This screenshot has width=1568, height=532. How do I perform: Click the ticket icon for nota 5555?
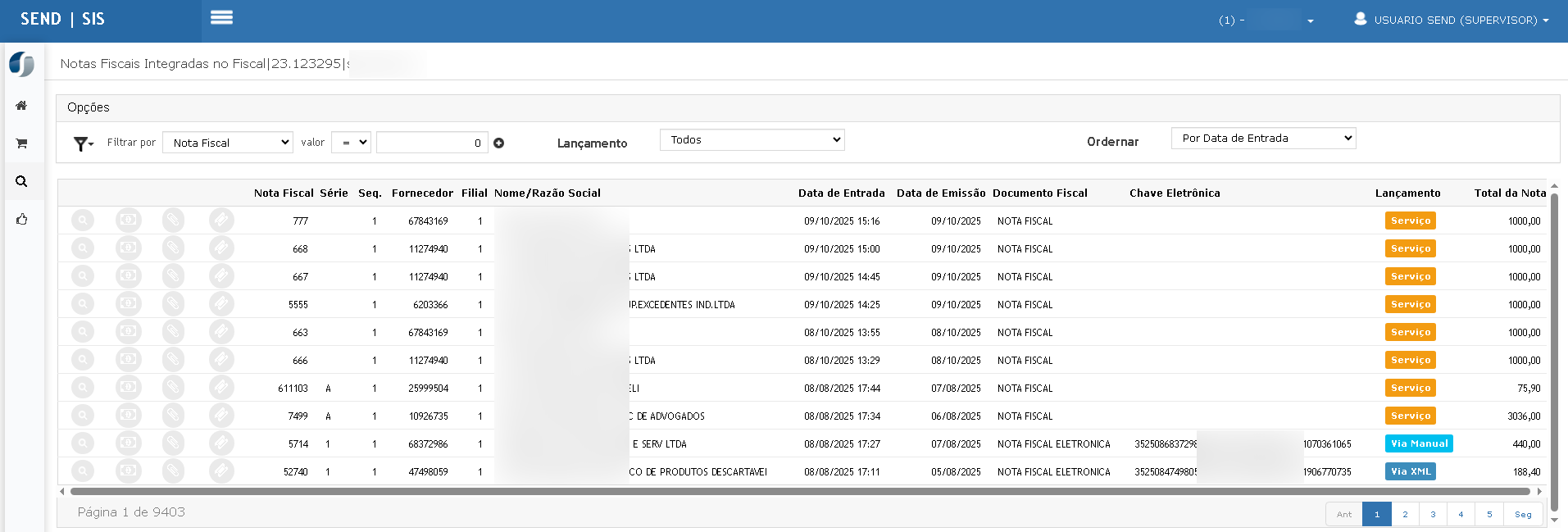click(220, 304)
